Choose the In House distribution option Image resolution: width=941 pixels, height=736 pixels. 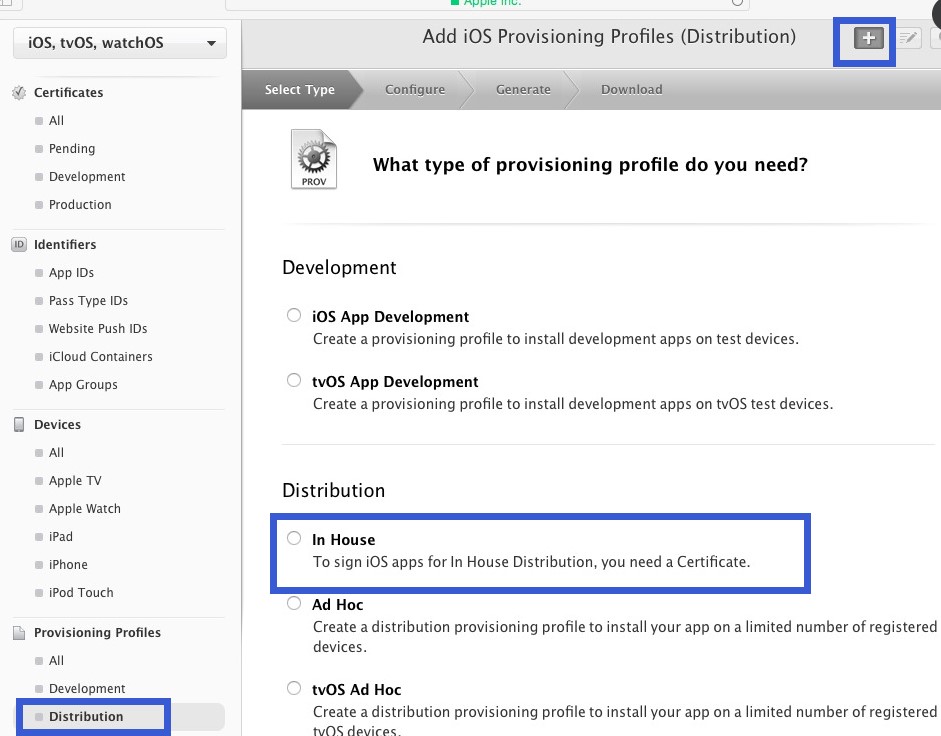click(x=294, y=539)
